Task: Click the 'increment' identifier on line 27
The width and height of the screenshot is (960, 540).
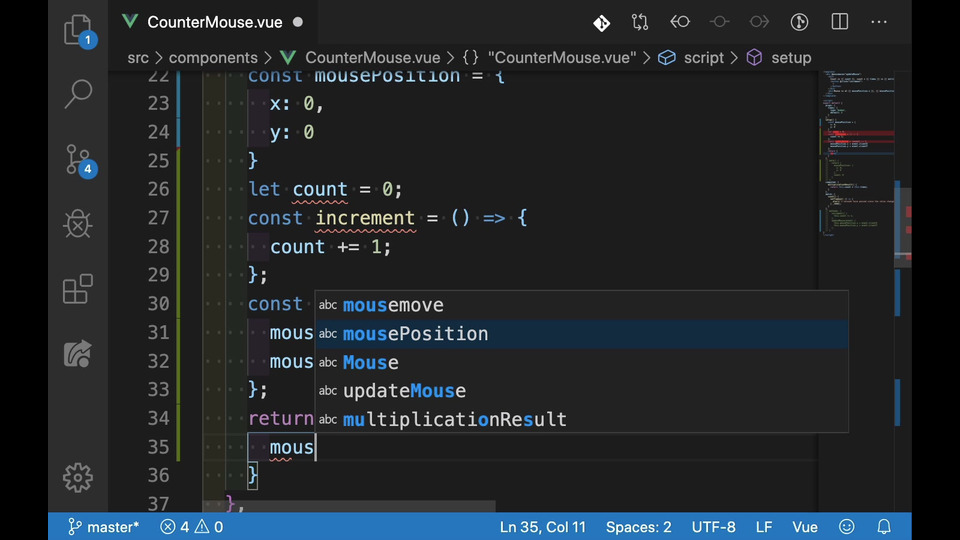Action: (366, 218)
